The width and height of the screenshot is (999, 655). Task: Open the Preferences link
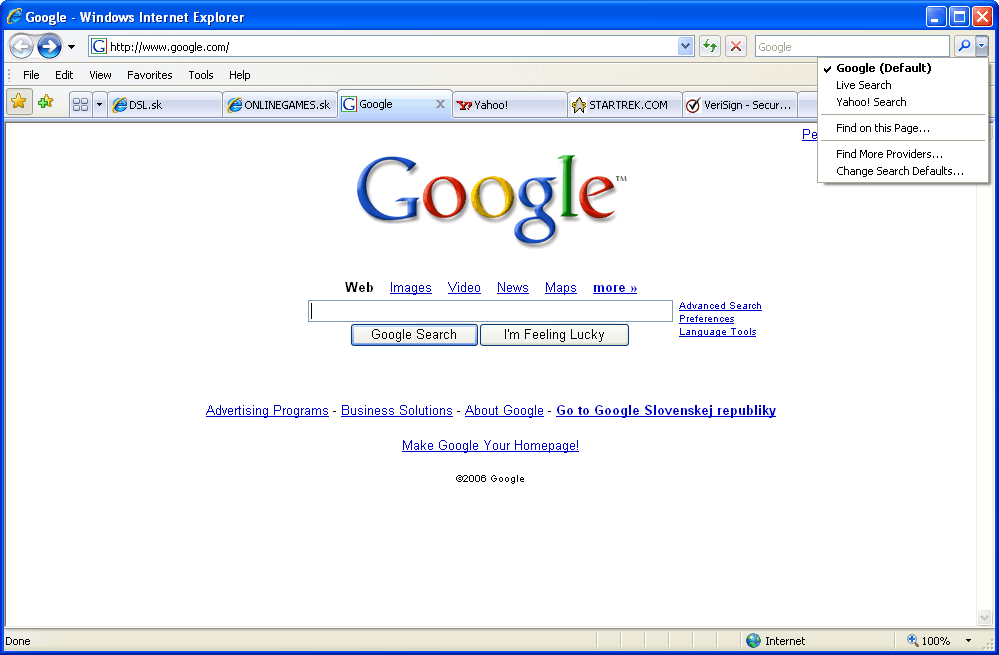(x=707, y=319)
